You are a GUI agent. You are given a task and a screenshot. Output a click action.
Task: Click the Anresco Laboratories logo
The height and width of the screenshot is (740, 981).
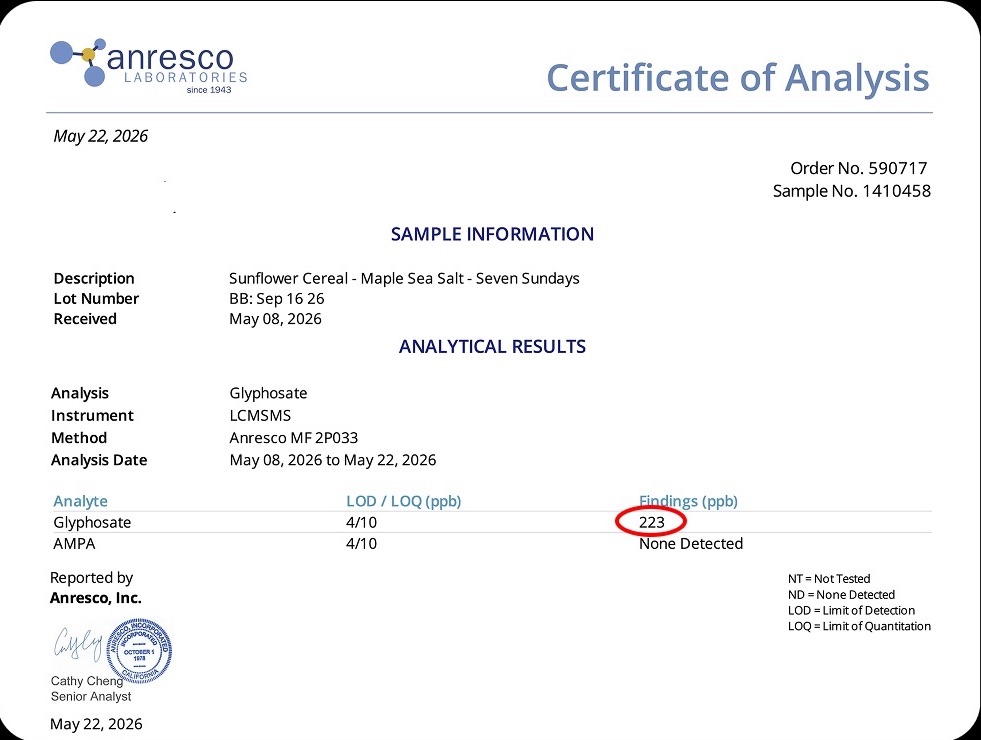pyautogui.click(x=149, y=66)
